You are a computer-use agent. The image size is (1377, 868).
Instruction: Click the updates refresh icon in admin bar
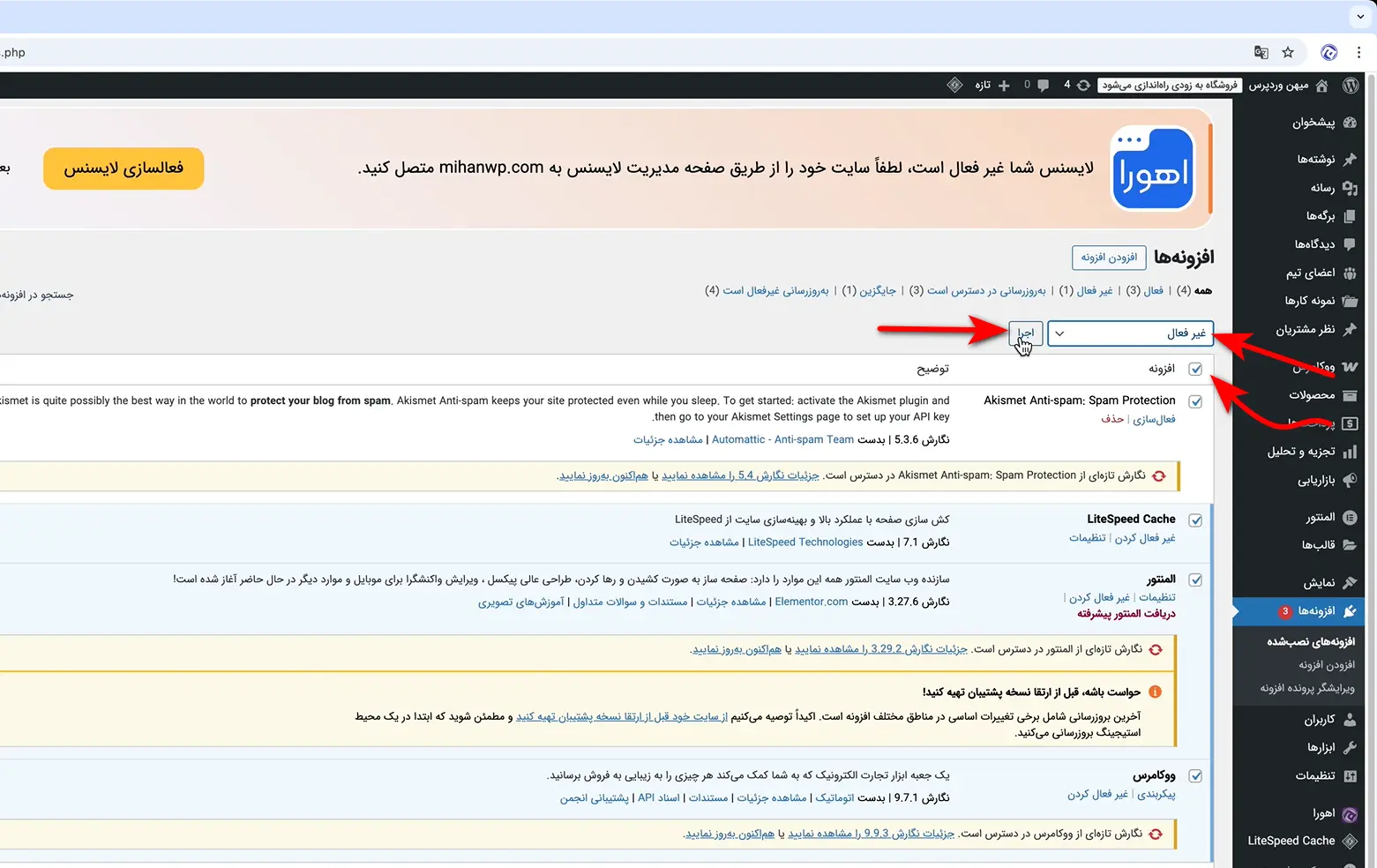1083,86
